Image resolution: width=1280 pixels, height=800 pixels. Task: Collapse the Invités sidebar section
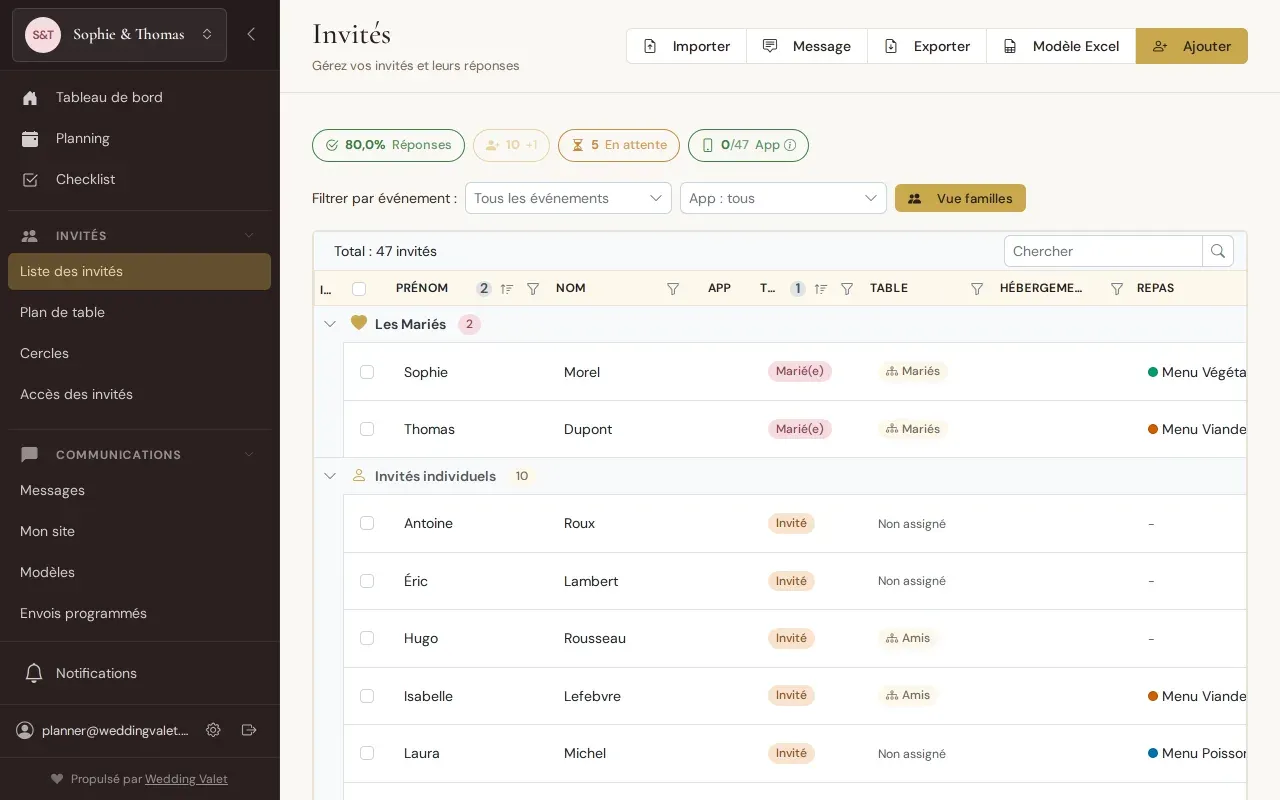tap(249, 236)
